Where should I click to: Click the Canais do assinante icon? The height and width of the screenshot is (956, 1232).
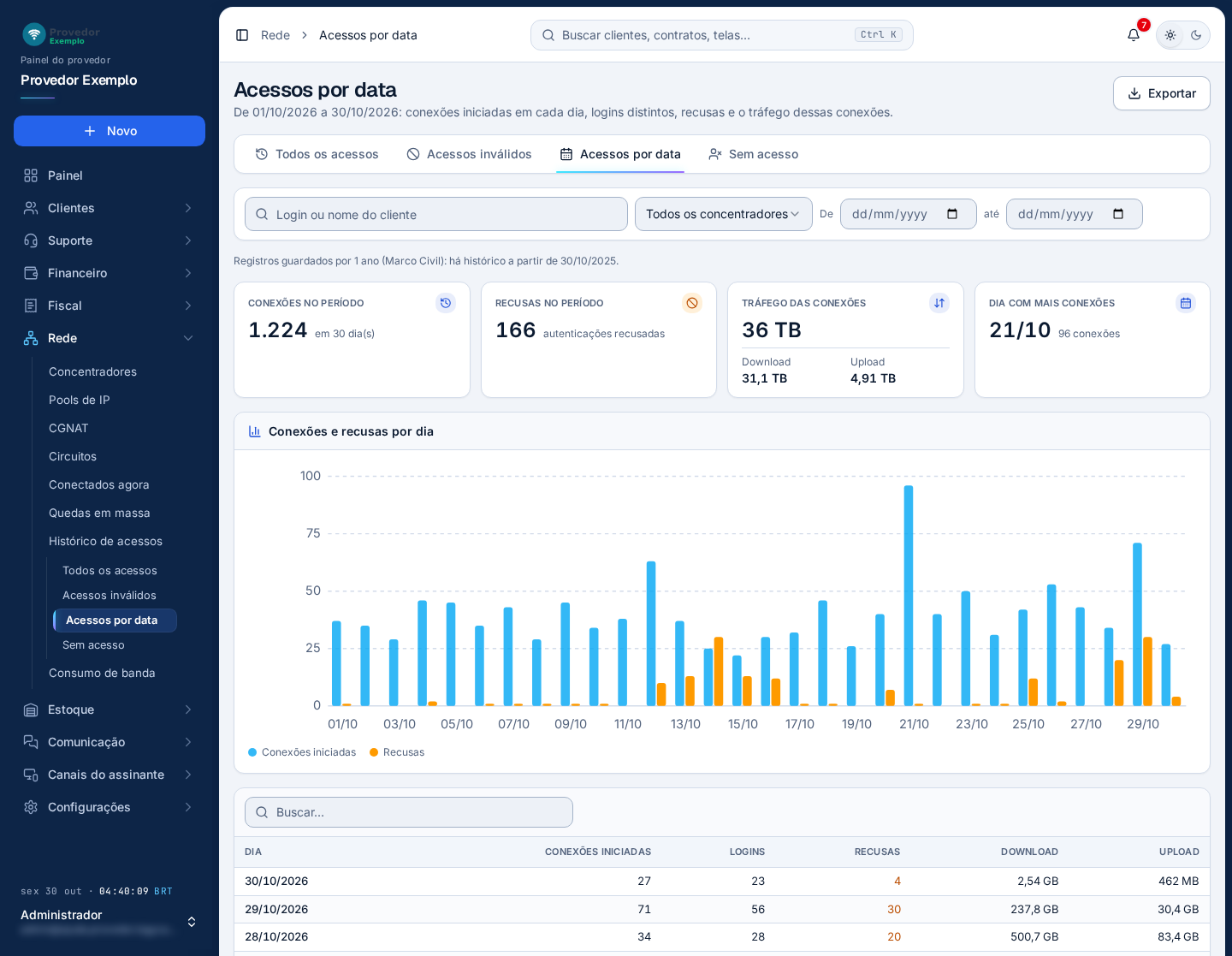[31, 775]
